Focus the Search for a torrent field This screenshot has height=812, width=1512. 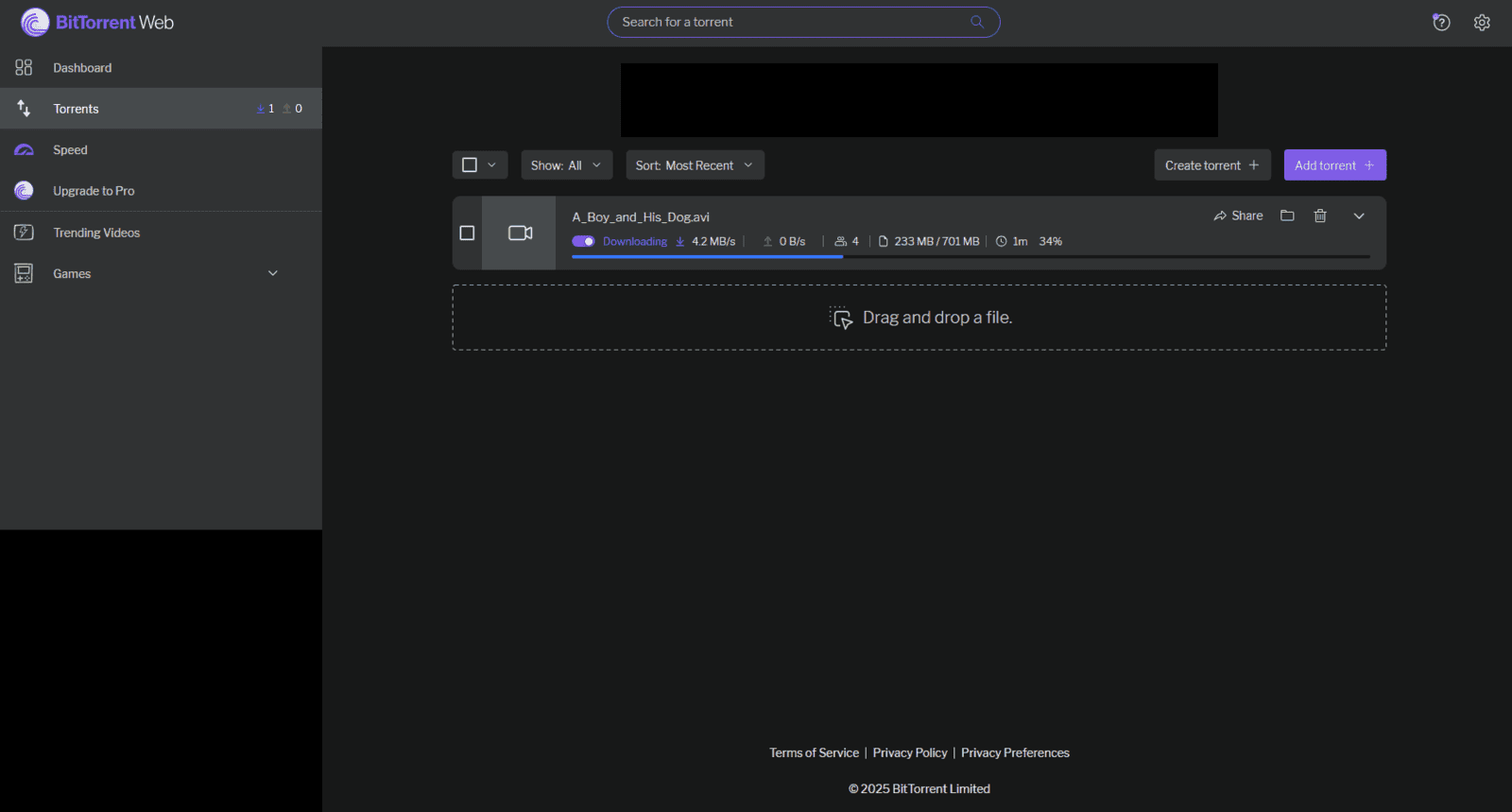pyautogui.click(x=803, y=22)
